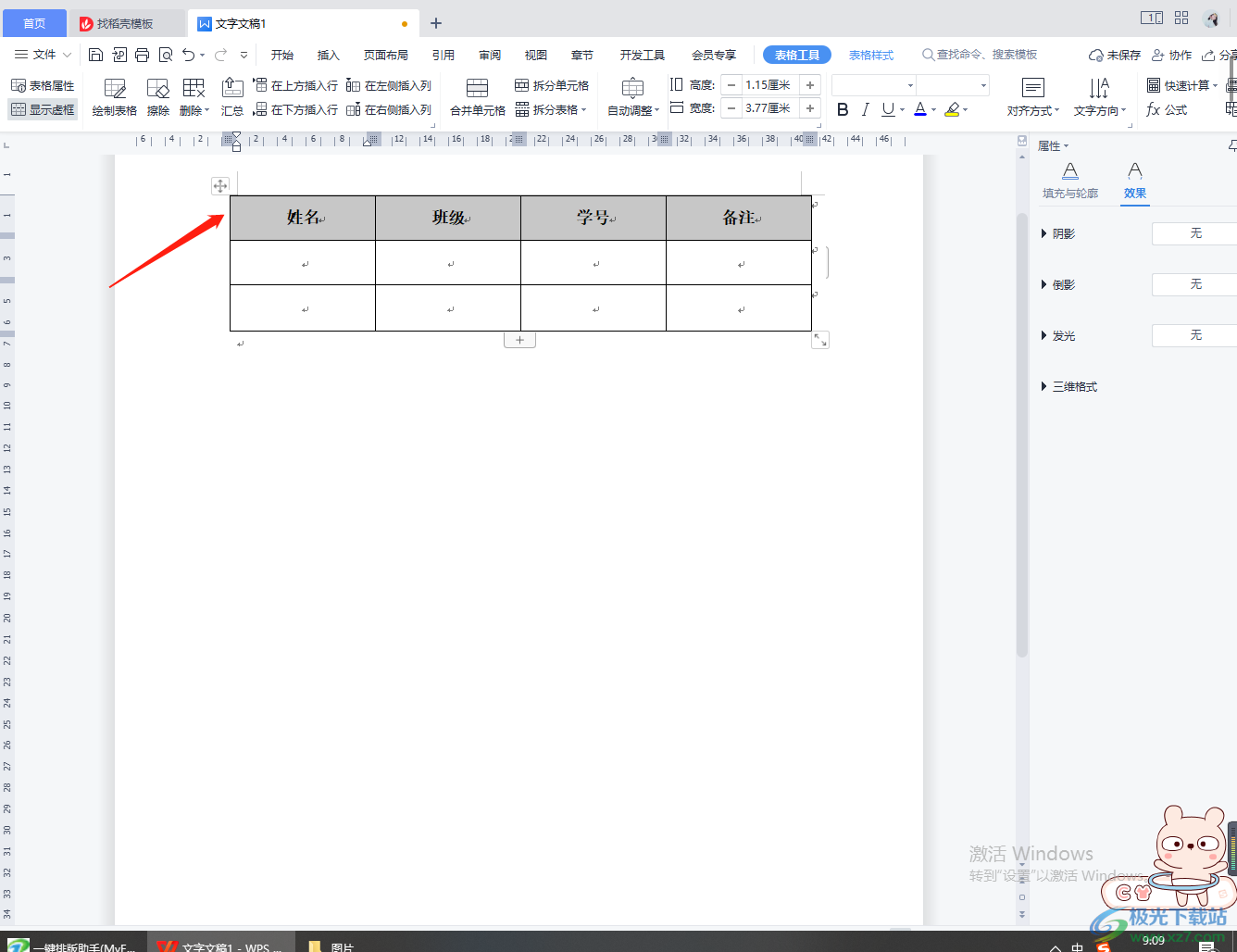Switch to 填充与轮廓 panel tab
Viewport: 1237px width, 952px height.
1070,181
